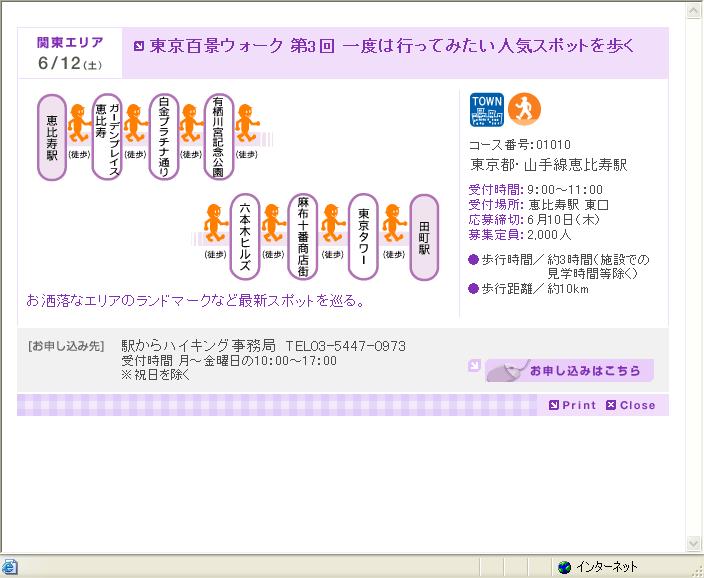Click the scrollbar down arrow
This screenshot has height=578, width=704.
[694, 544]
